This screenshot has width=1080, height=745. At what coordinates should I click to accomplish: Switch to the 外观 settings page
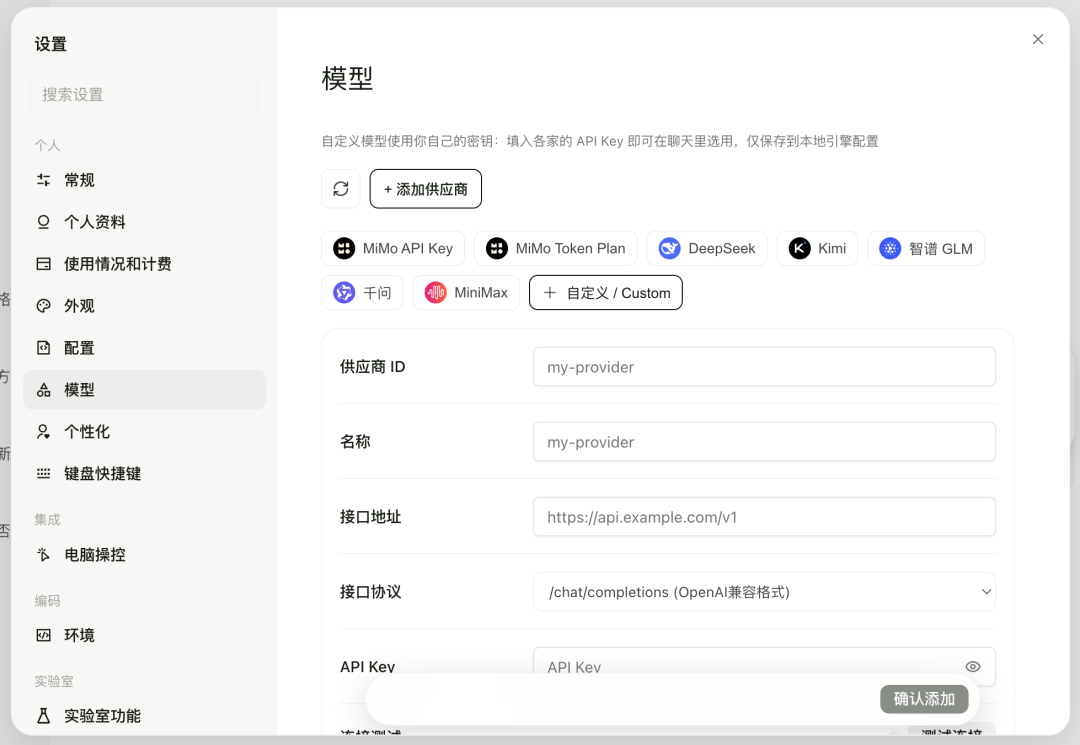click(x=144, y=306)
